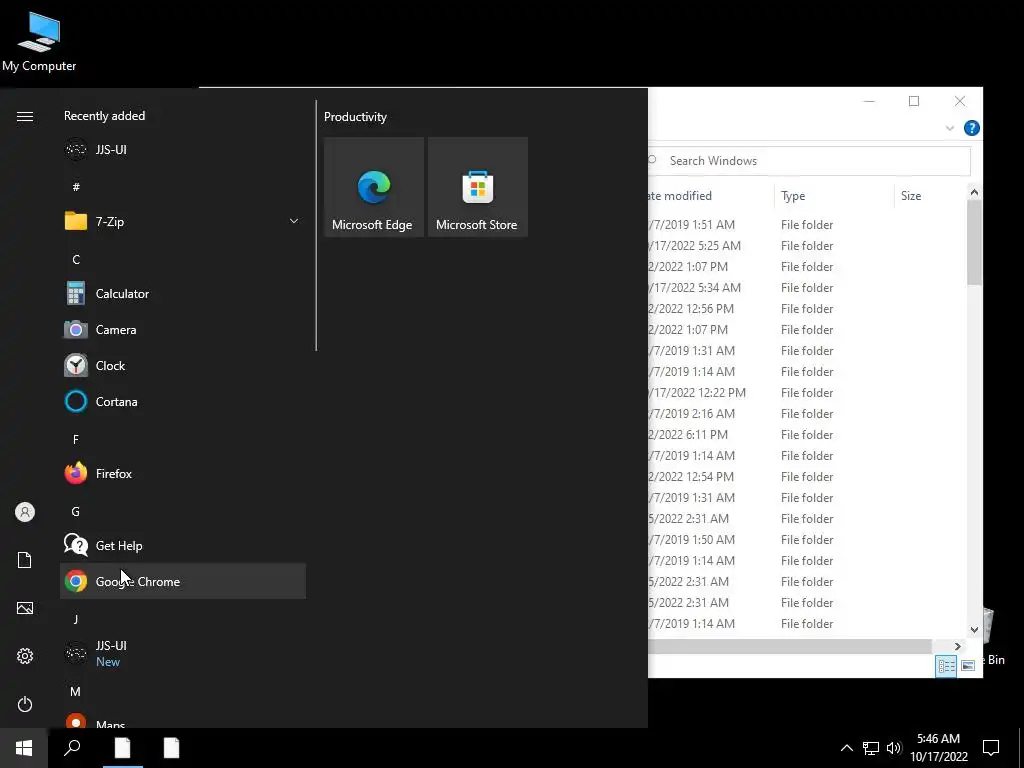Click the Productivity group header

(x=355, y=117)
